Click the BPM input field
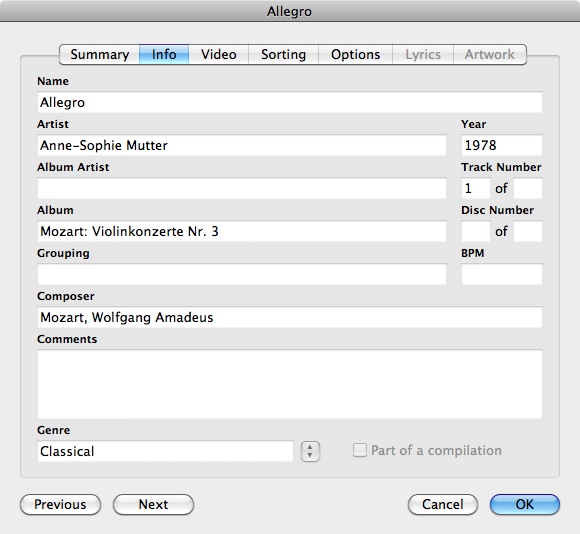Viewport: 580px width, 534px height. point(502,274)
